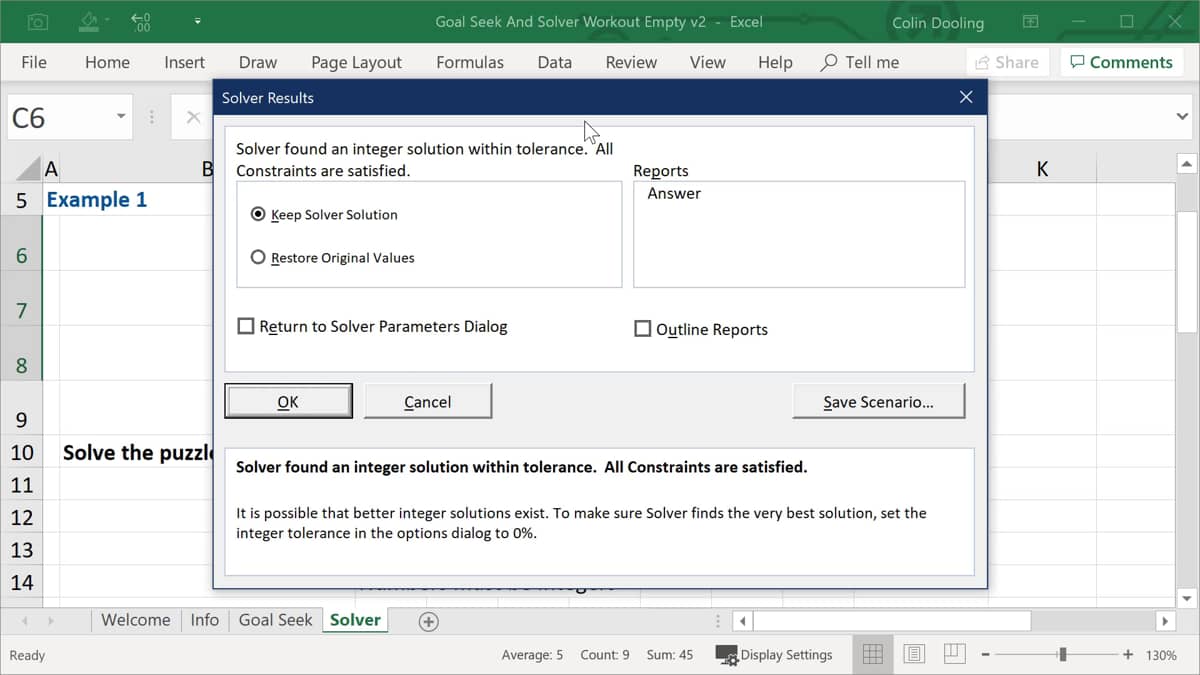The height and width of the screenshot is (675, 1200).
Task: Click the vertical scrollbar down arrow
Action: 1187,598
